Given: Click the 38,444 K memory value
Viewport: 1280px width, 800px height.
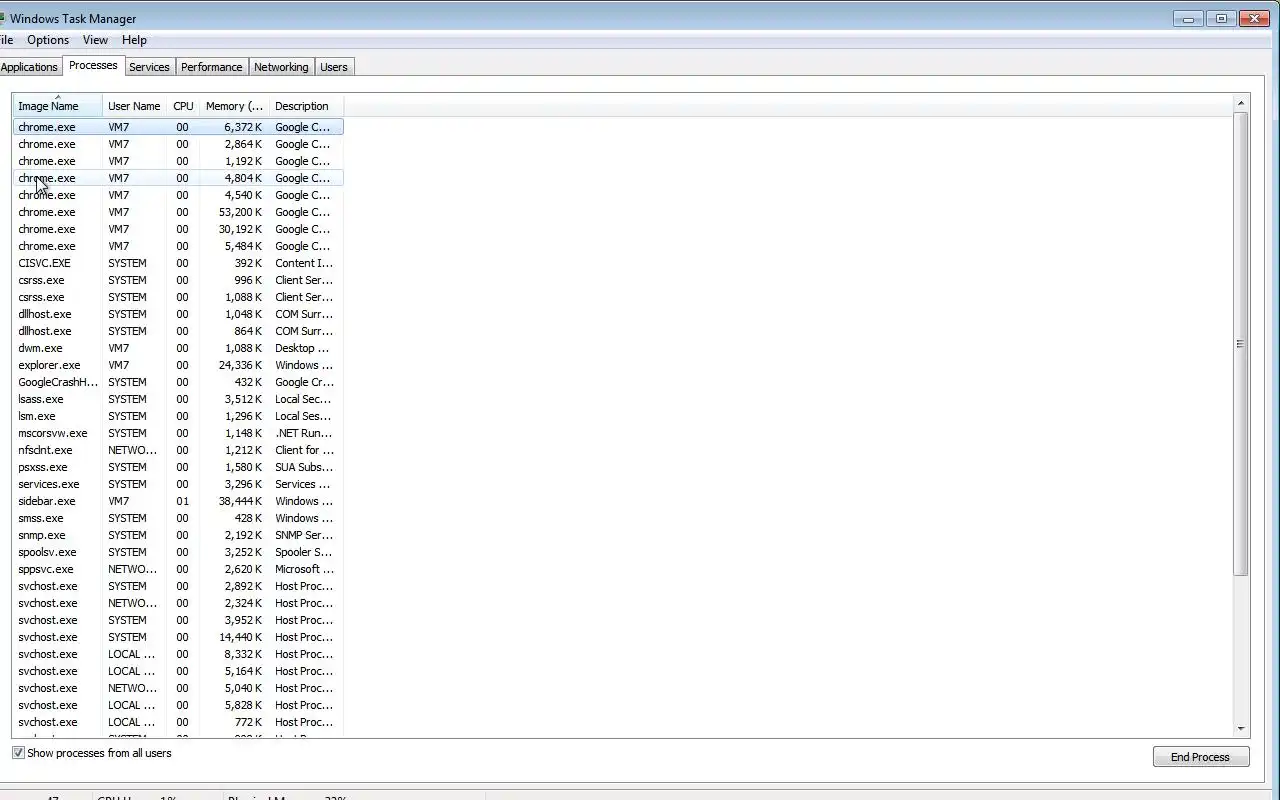Looking at the screenshot, I should (x=240, y=501).
